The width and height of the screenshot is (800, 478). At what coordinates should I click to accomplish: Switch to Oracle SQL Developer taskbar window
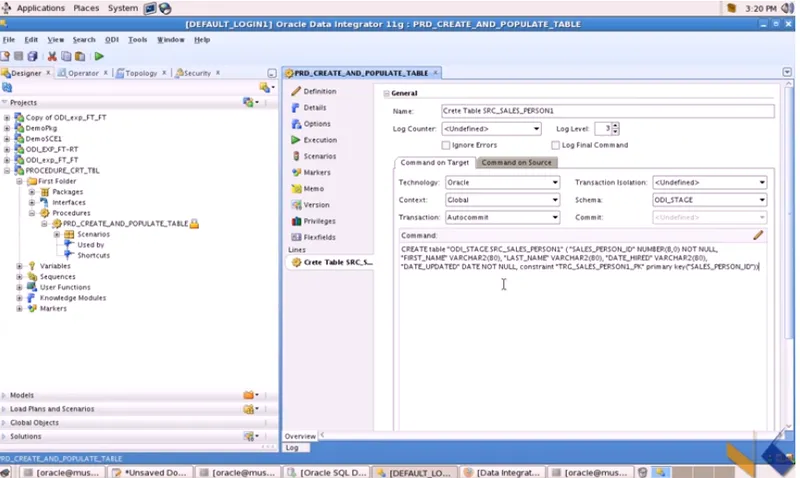click(x=327, y=473)
